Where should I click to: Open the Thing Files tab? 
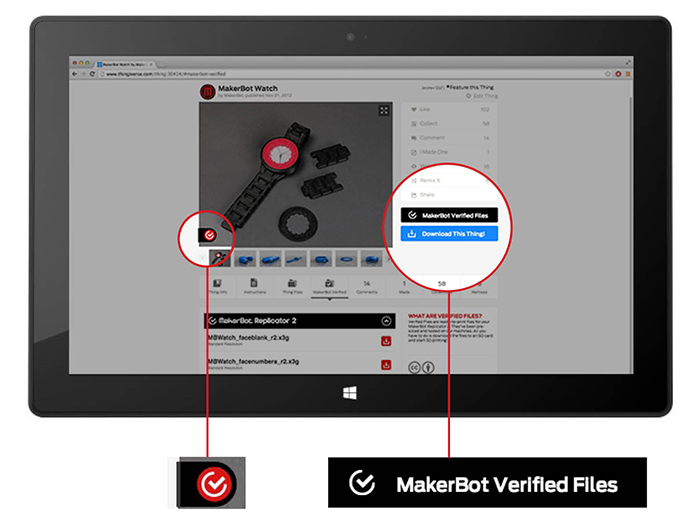[x=292, y=286]
